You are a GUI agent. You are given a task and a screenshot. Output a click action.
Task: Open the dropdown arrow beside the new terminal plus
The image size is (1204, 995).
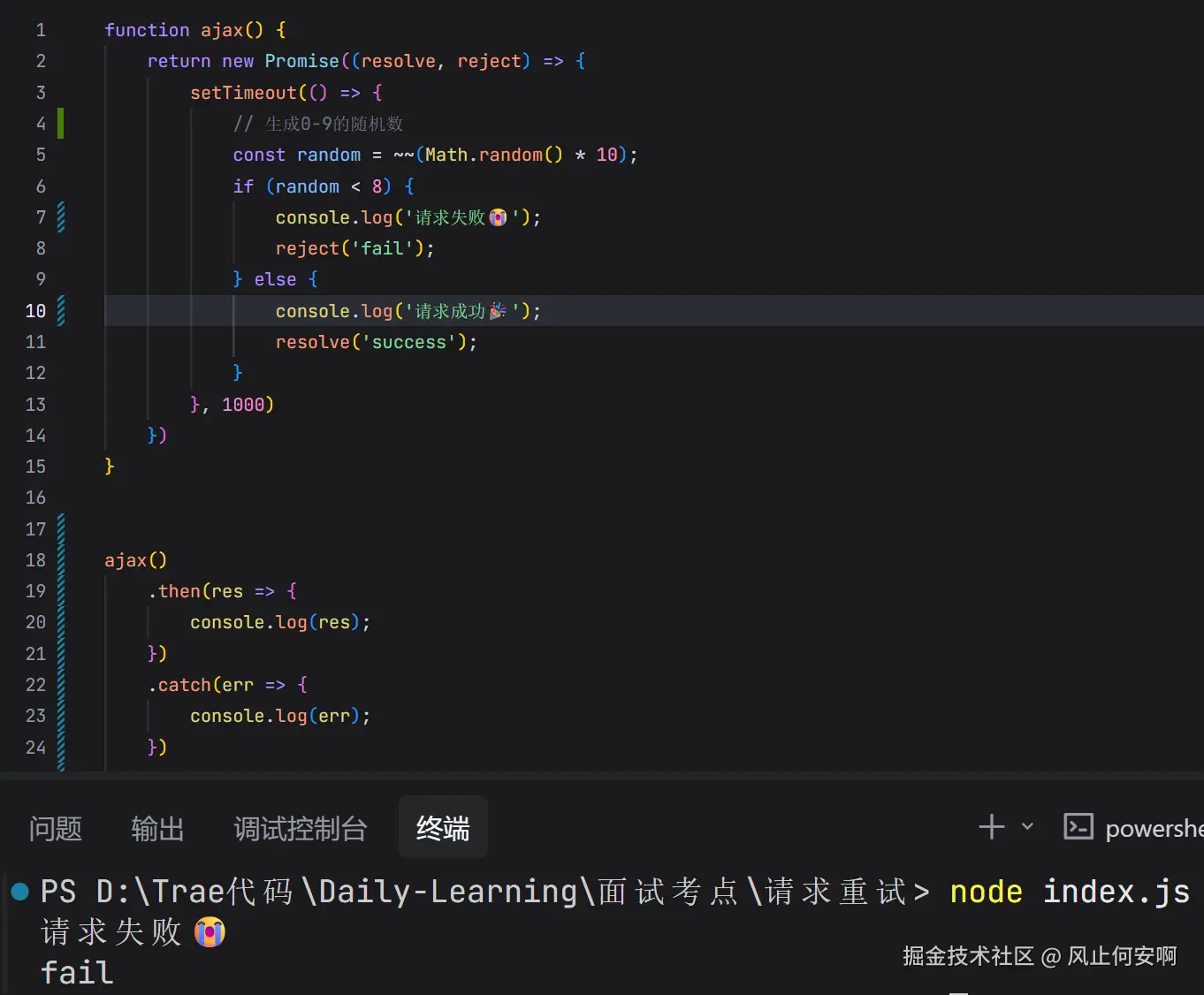tap(1027, 827)
